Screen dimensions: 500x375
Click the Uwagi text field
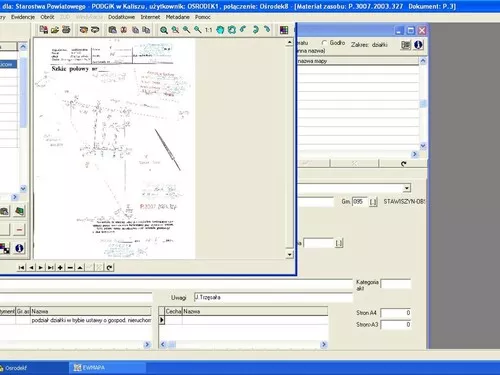click(273, 297)
